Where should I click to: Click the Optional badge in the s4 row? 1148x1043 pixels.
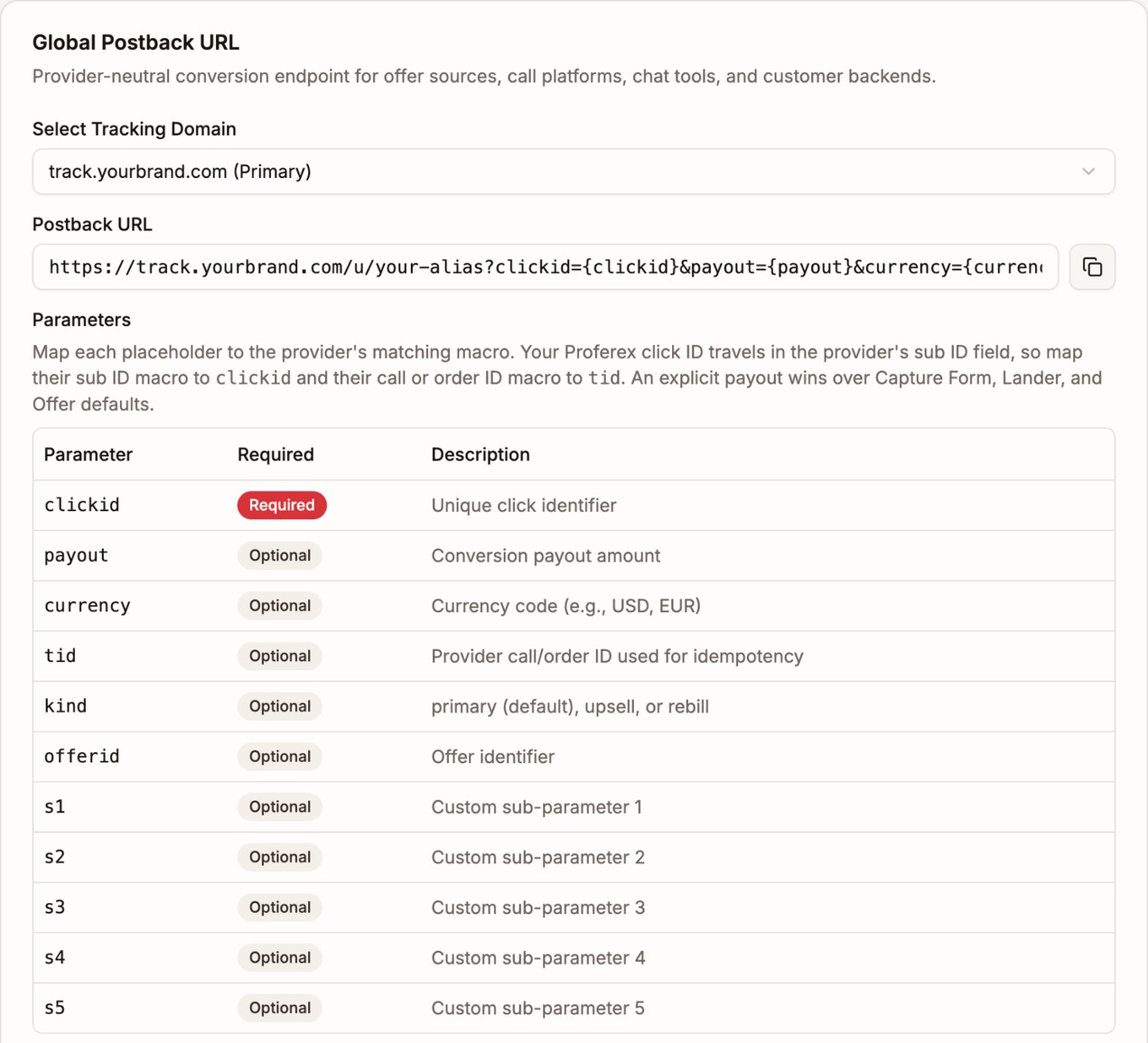(280, 958)
